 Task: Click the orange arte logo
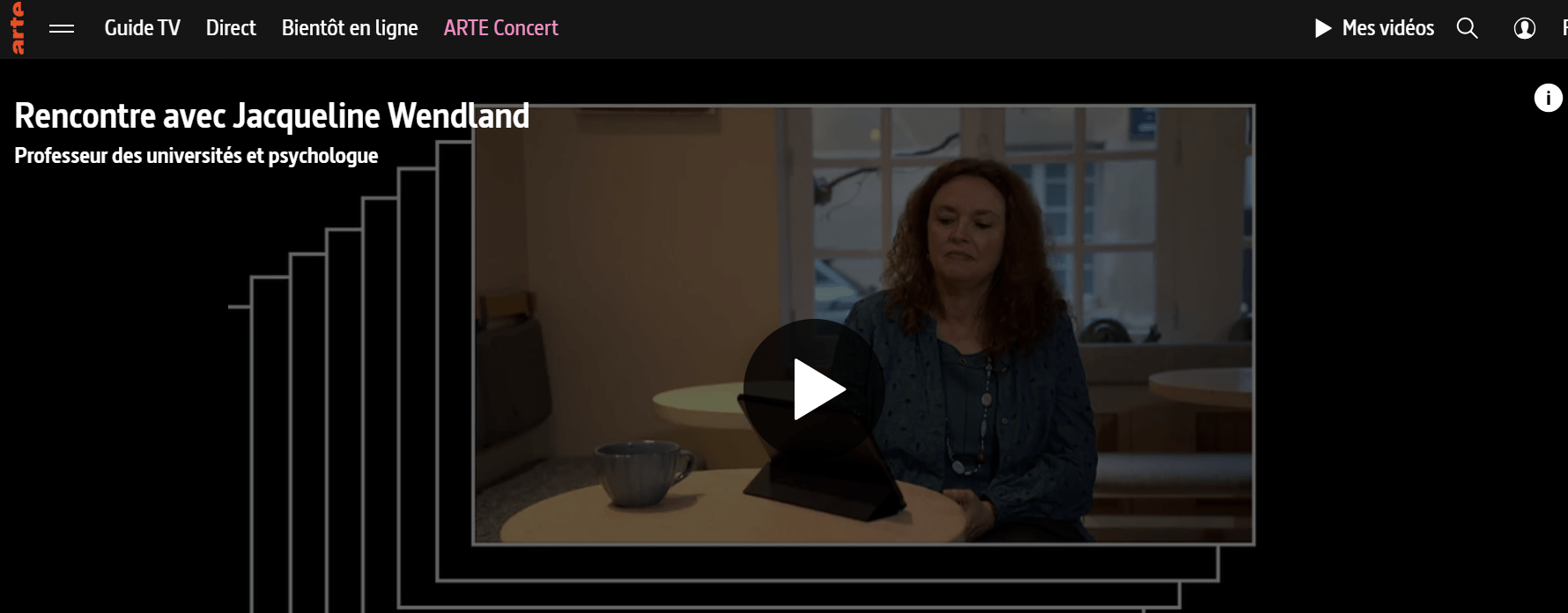point(18,28)
